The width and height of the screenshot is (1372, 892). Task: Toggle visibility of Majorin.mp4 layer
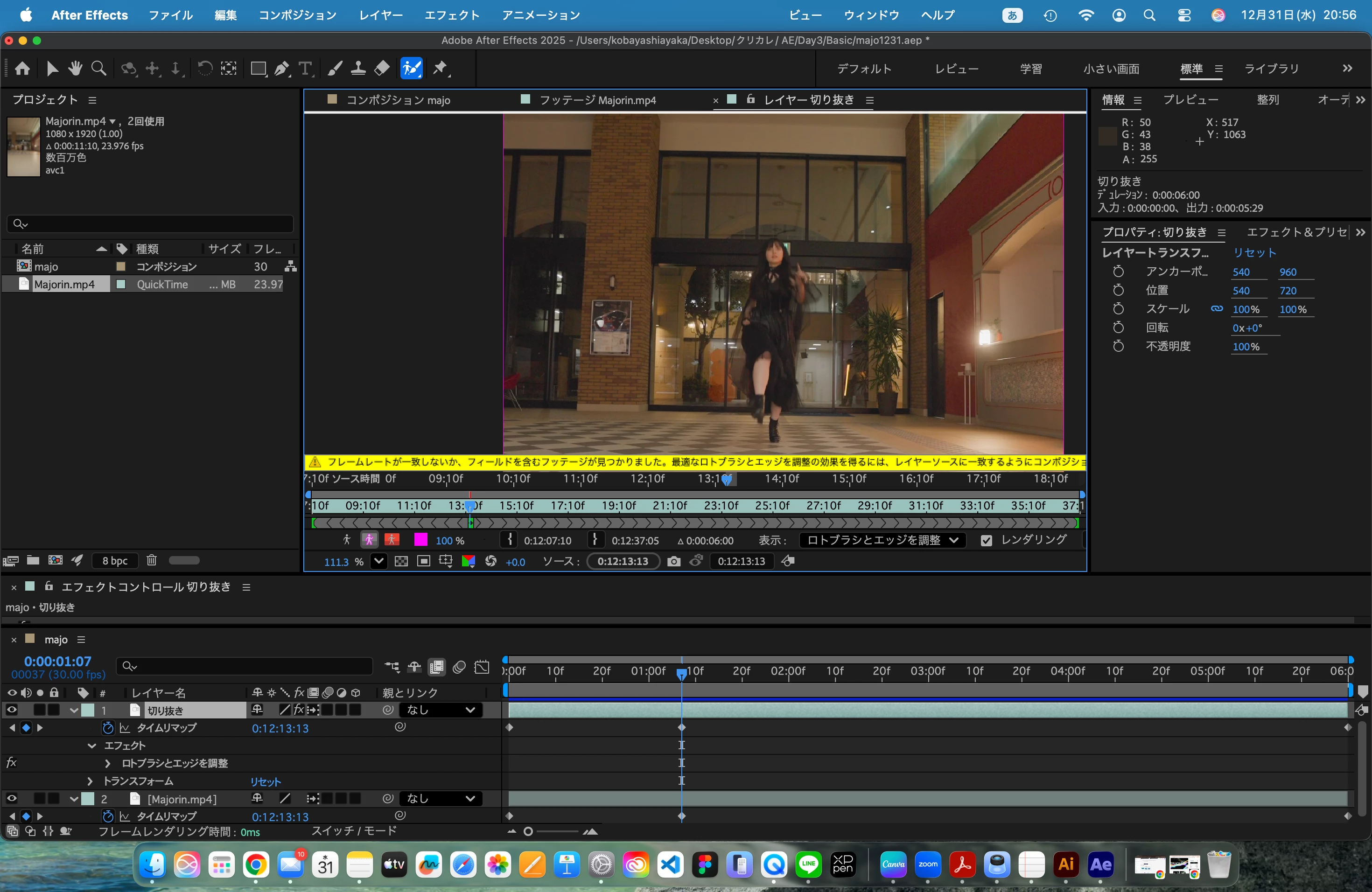[x=11, y=798]
